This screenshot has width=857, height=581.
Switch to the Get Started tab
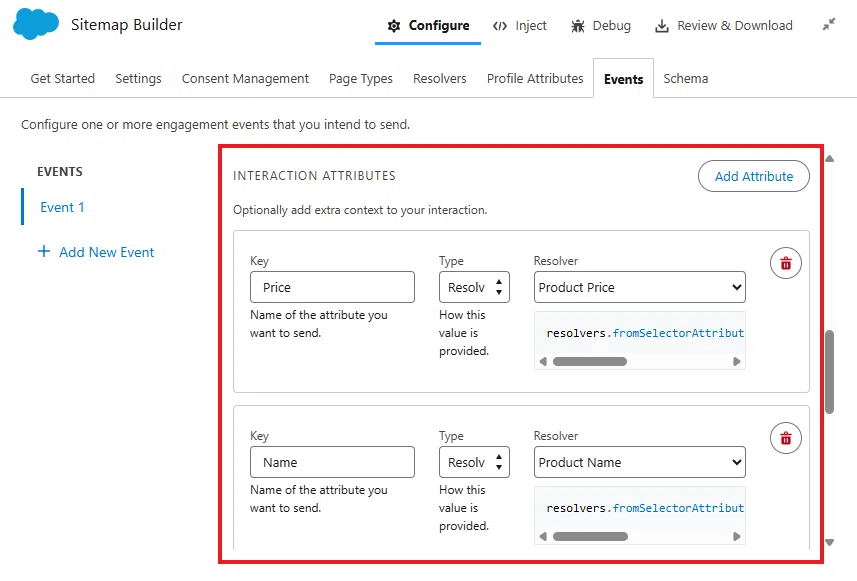click(x=63, y=79)
